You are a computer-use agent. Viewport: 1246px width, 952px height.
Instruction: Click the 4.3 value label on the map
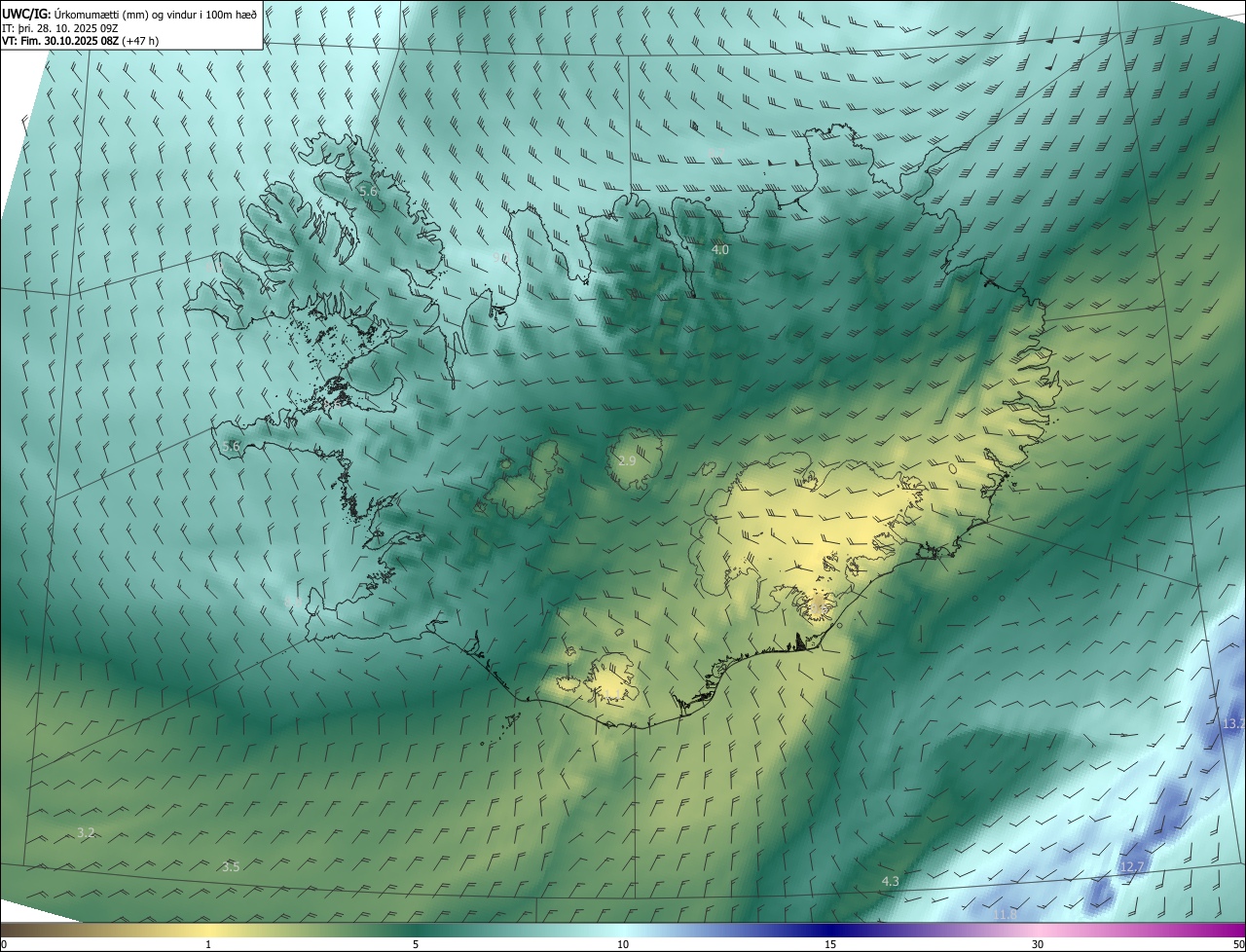(891, 881)
